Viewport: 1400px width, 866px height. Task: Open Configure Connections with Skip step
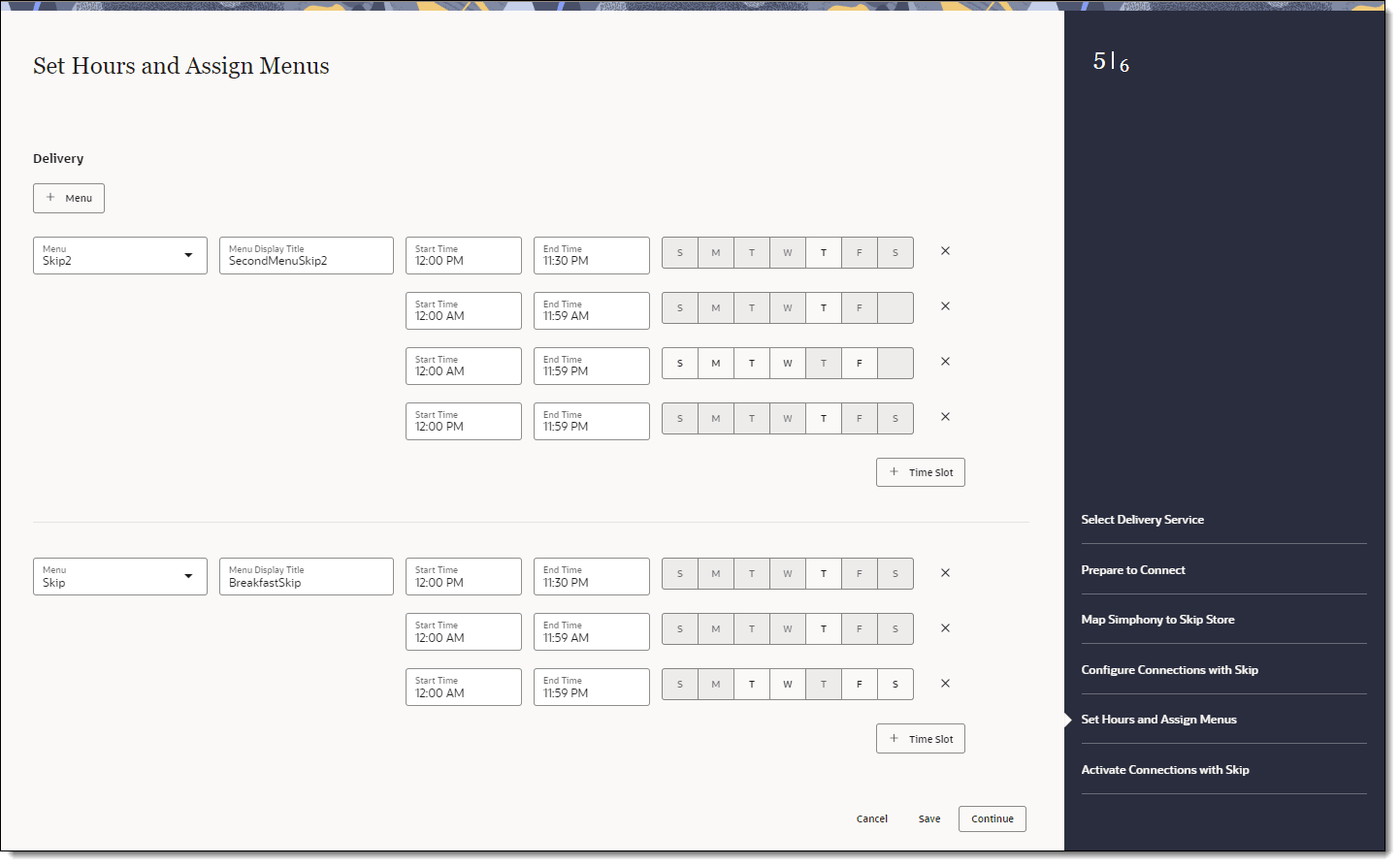(1170, 670)
